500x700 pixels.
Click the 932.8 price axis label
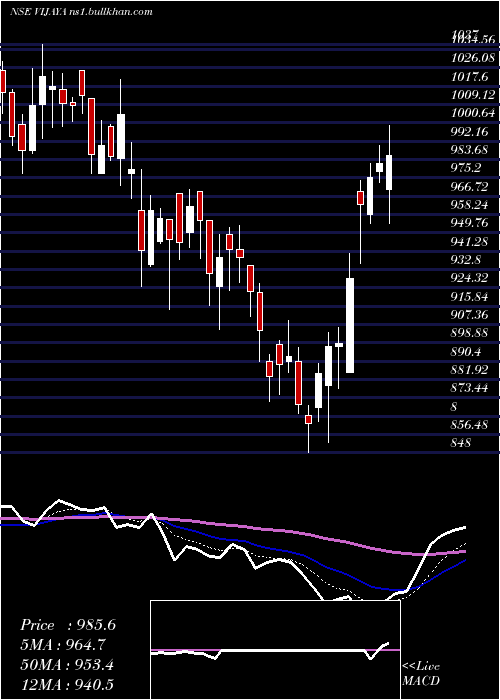468,260
